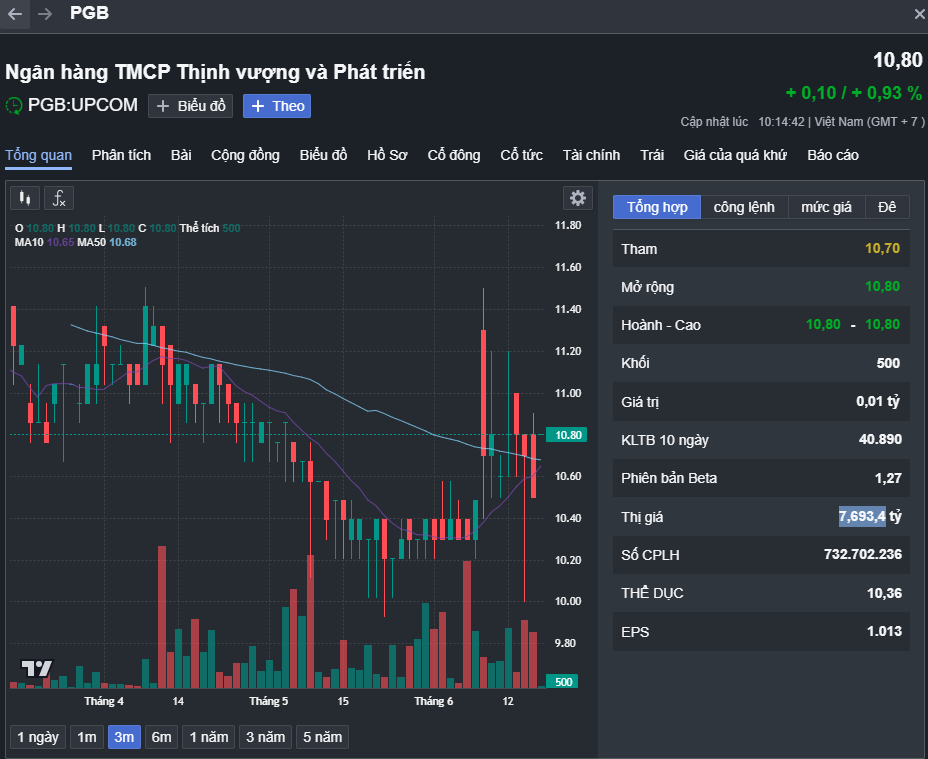Click the Thể tích 500 volume legend
The image size is (928, 759).
(x=210, y=228)
